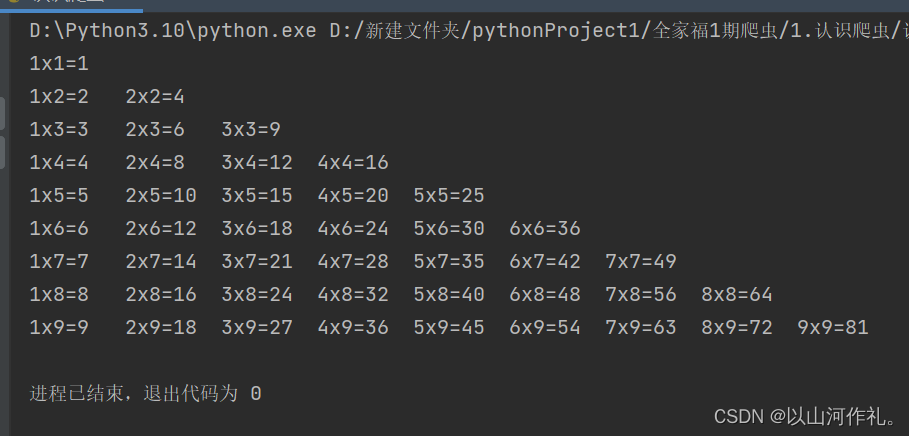
Task: Open the pythonProject1 script path link
Action: (619, 31)
